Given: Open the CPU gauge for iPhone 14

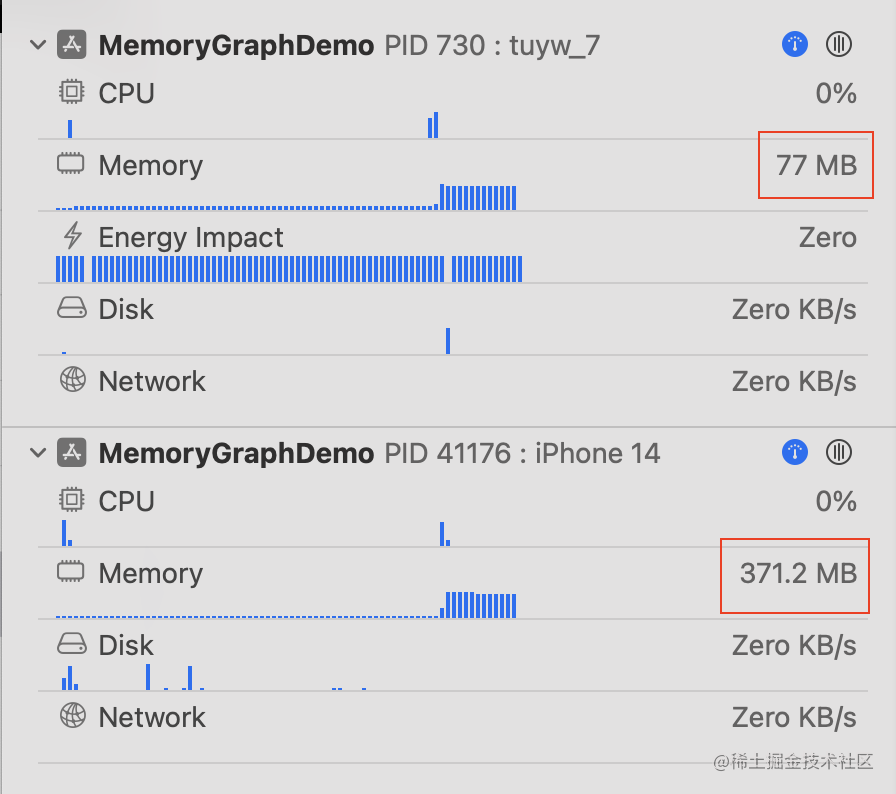Looking at the screenshot, I should pos(453,513).
